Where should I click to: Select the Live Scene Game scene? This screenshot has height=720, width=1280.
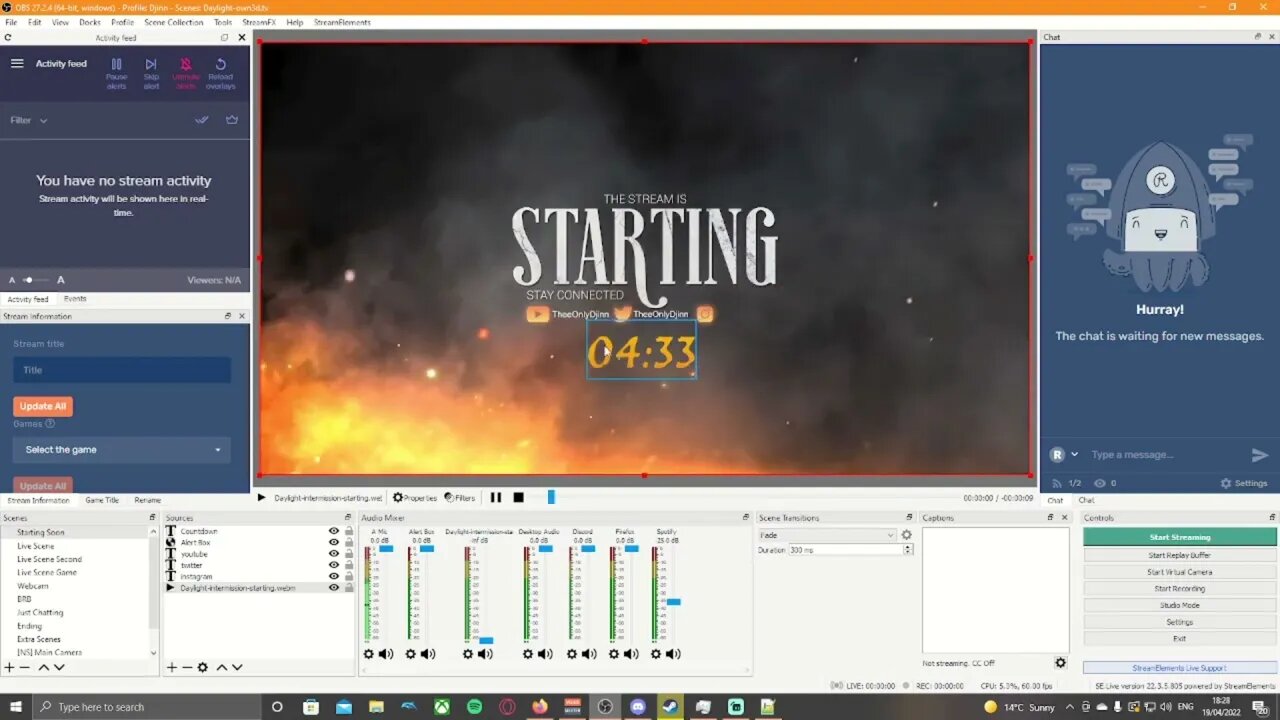click(x=47, y=572)
